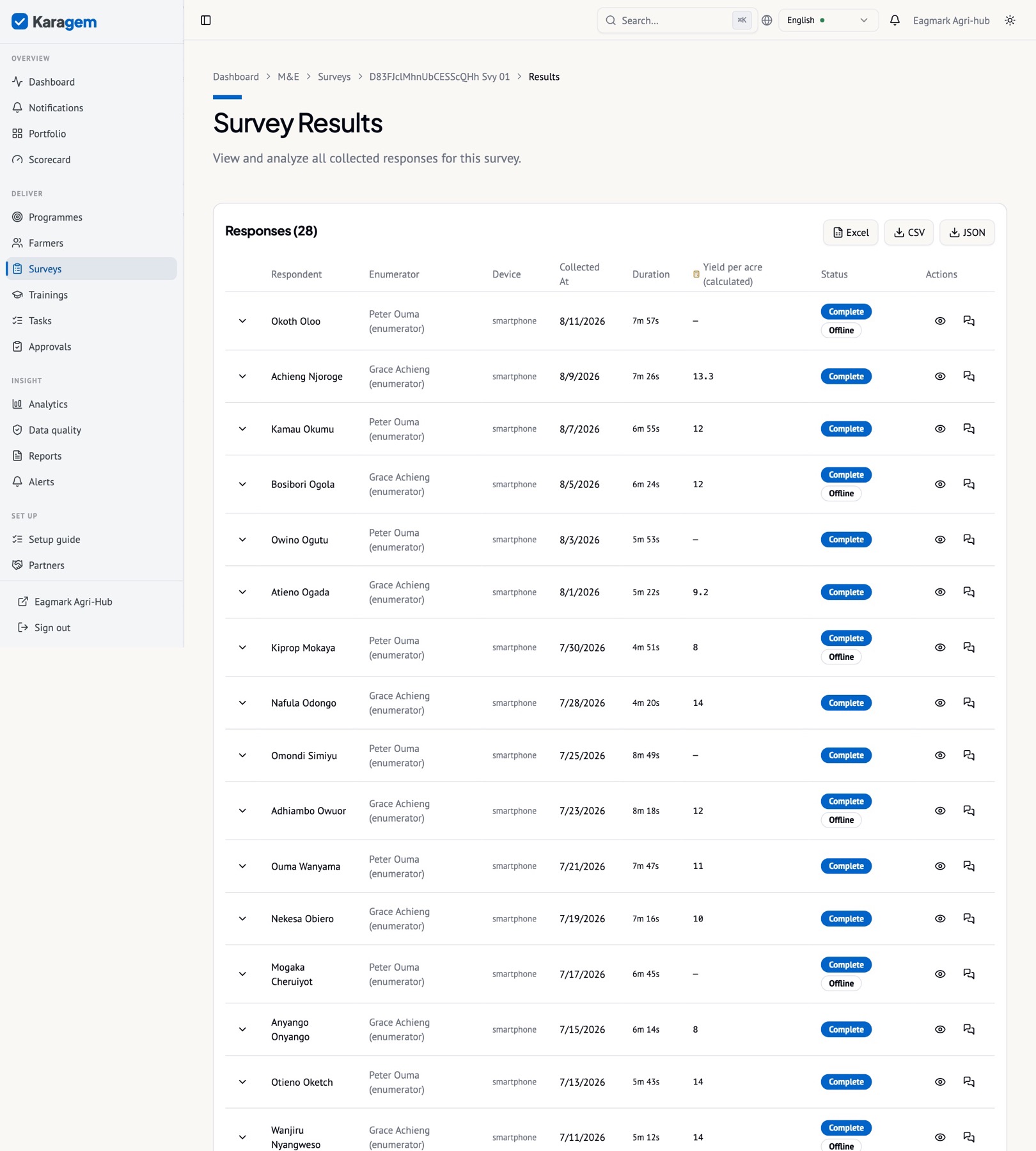Click the M&E breadcrumb link
Screen dimensions: 1036x1151
pyautogui.click(x=288, y=77)
